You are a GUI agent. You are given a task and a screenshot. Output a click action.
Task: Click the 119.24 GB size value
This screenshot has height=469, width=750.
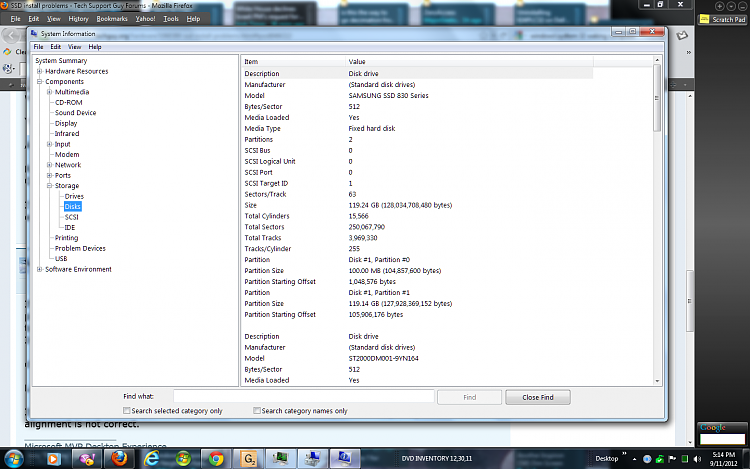click(x=400, y=205)
